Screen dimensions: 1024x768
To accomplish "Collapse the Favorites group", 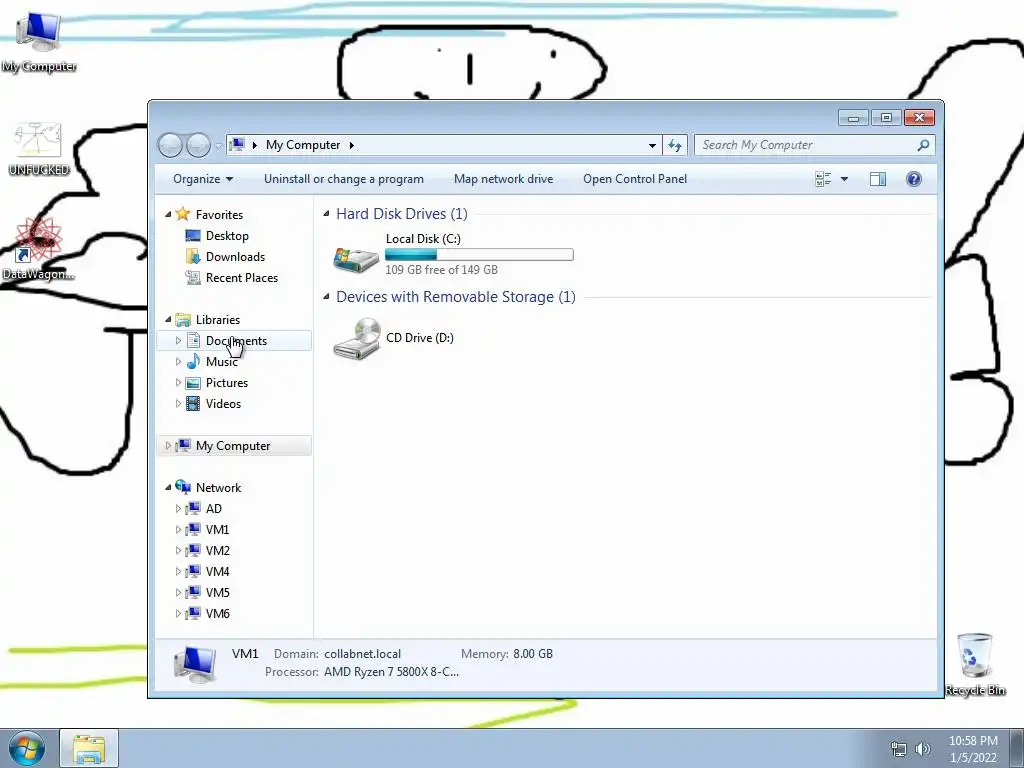I will pyautogui.click(x=168, y=214).
